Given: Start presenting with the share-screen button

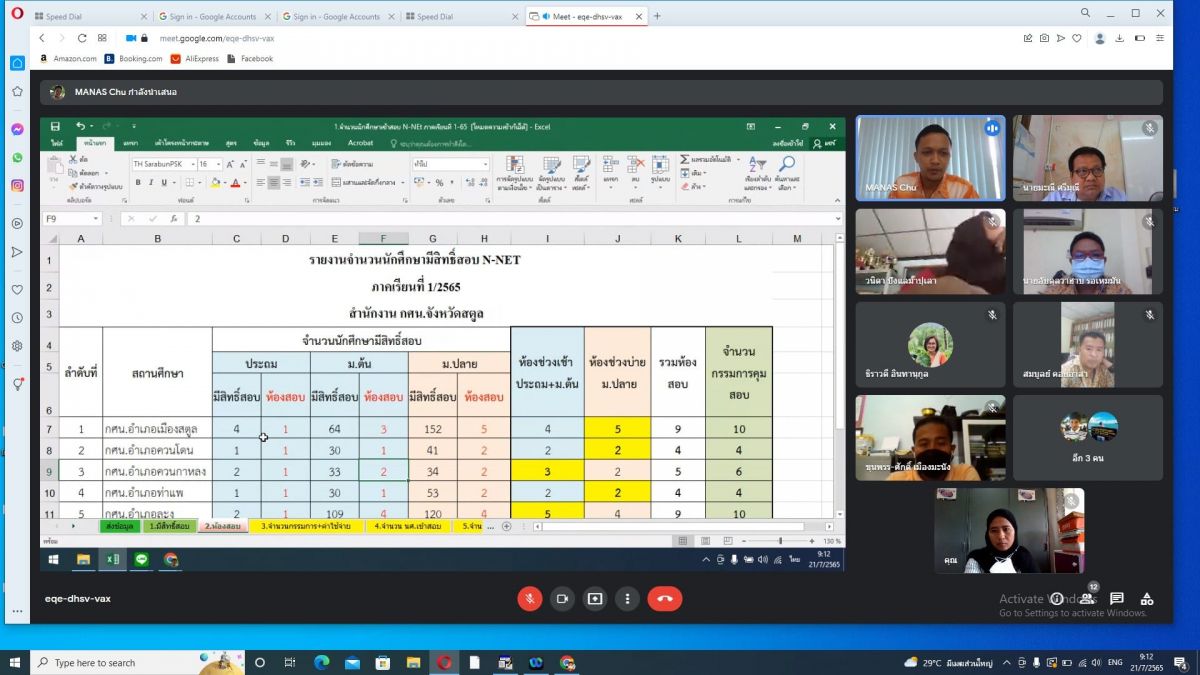Looking at the screenshot, I should click(595, 598).
